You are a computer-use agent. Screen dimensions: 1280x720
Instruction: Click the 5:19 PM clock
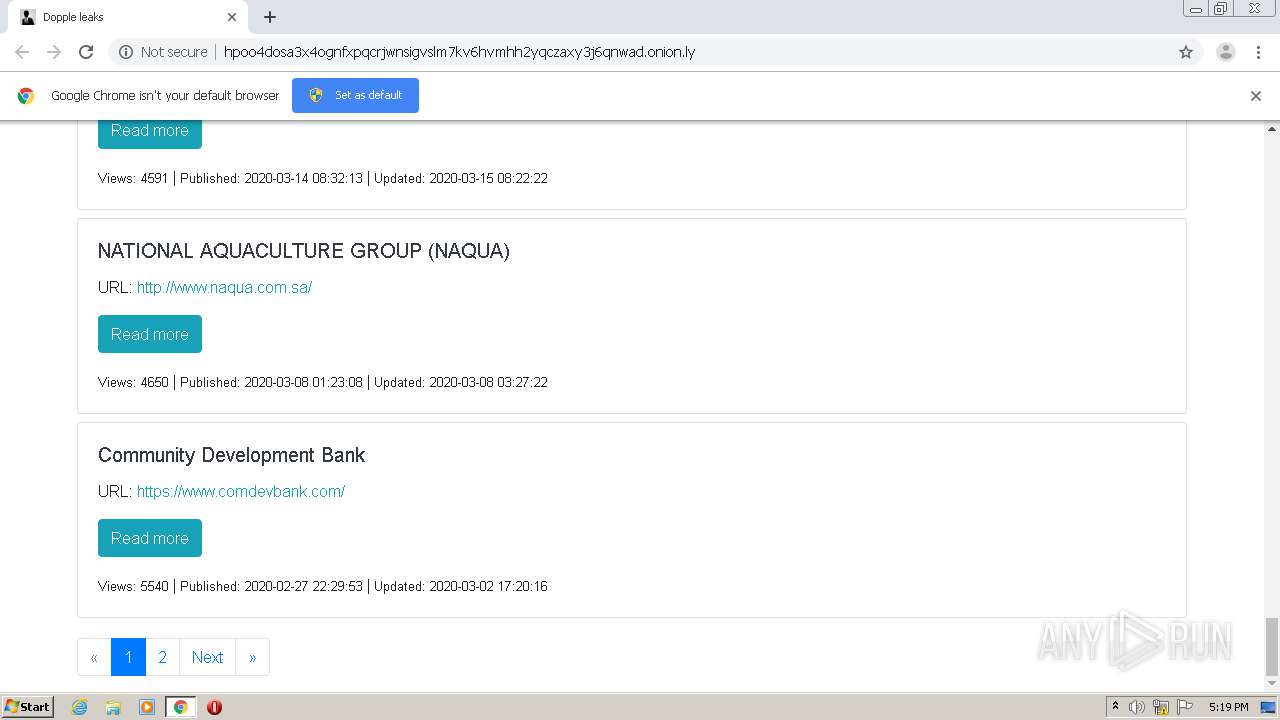point(1228,707)
